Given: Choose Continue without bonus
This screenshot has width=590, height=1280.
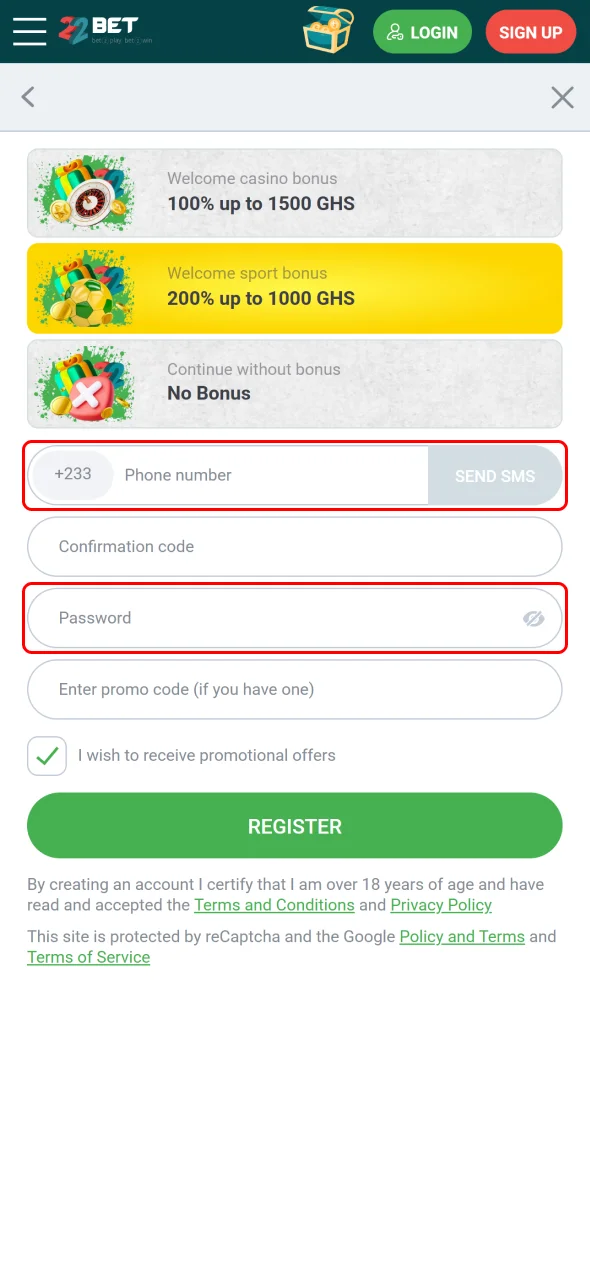Looking at the screenshot, I should (x=295, y=383).
